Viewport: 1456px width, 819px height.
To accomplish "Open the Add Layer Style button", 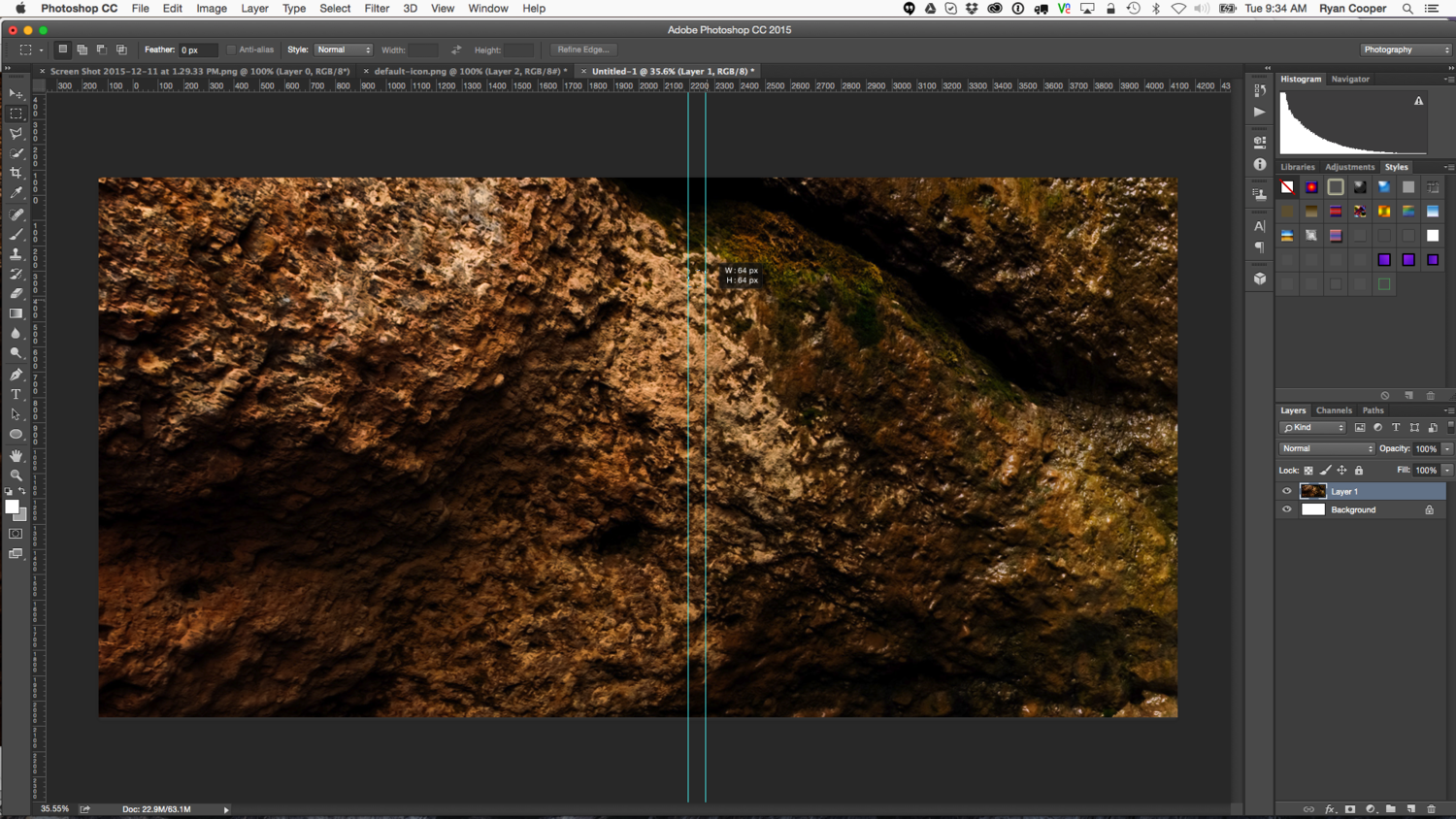I will 1329,808.
